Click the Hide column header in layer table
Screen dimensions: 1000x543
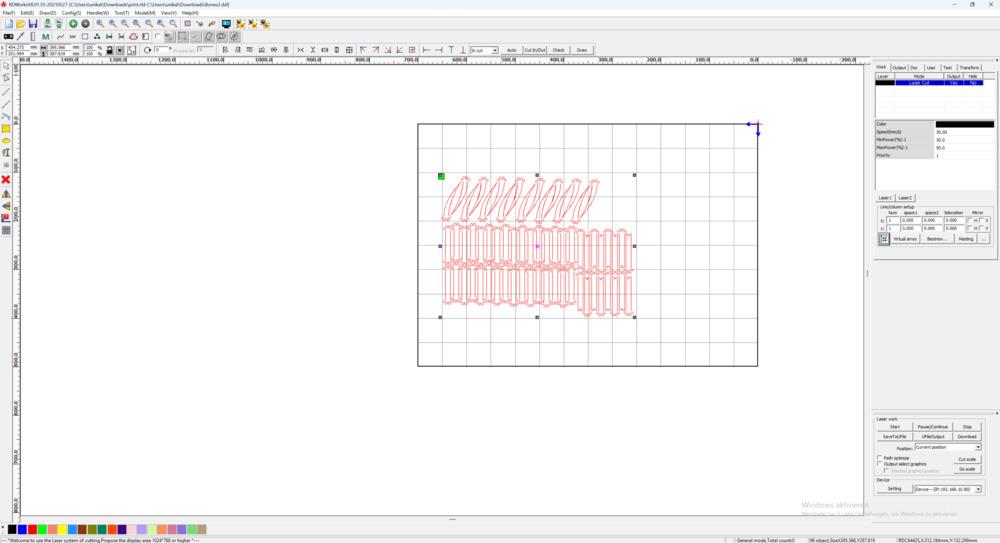(972, 76)
